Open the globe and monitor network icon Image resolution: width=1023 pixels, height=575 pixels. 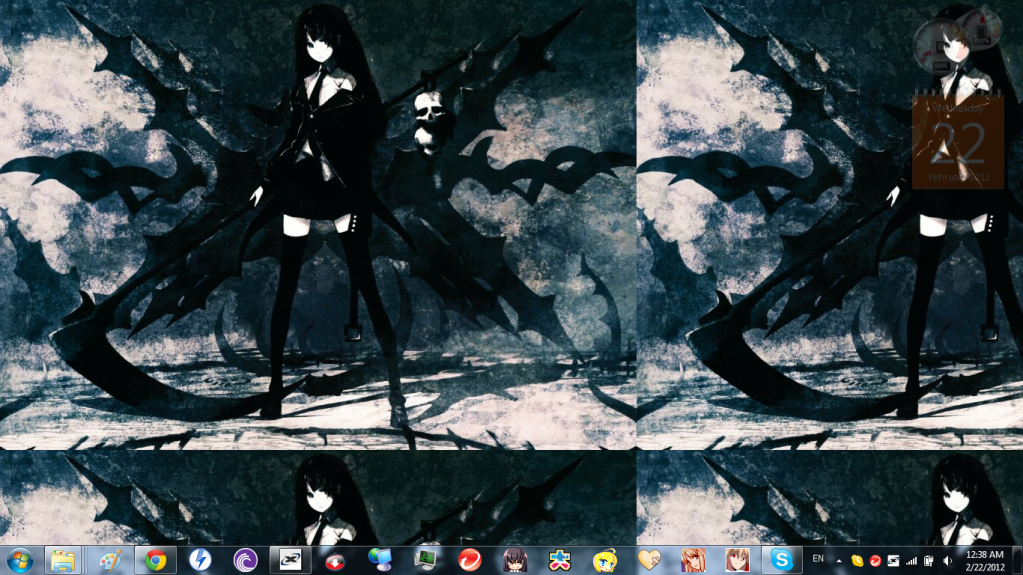[x=380, y=560]
